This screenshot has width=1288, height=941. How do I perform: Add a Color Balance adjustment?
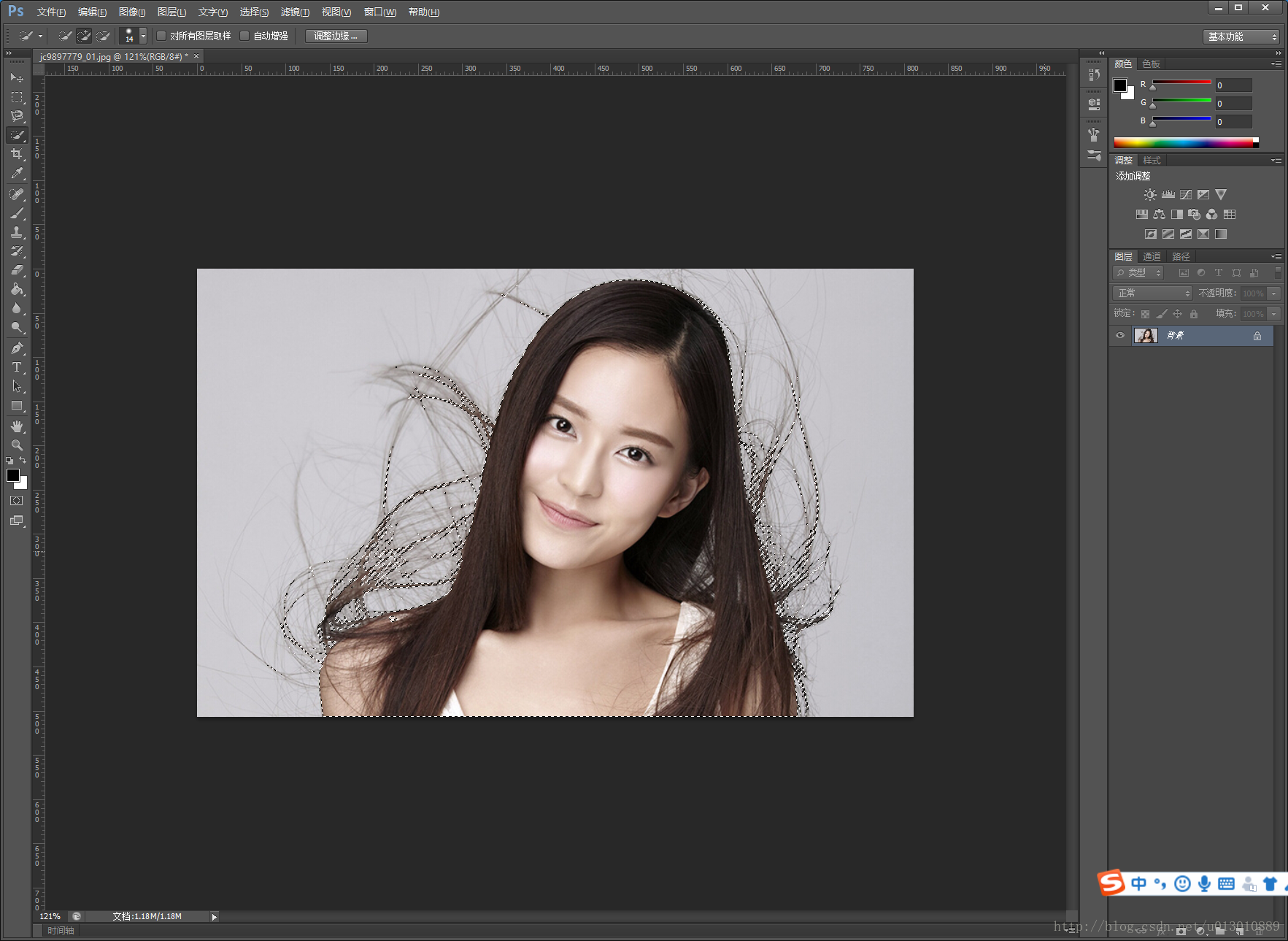click(x=1160, y=215)
